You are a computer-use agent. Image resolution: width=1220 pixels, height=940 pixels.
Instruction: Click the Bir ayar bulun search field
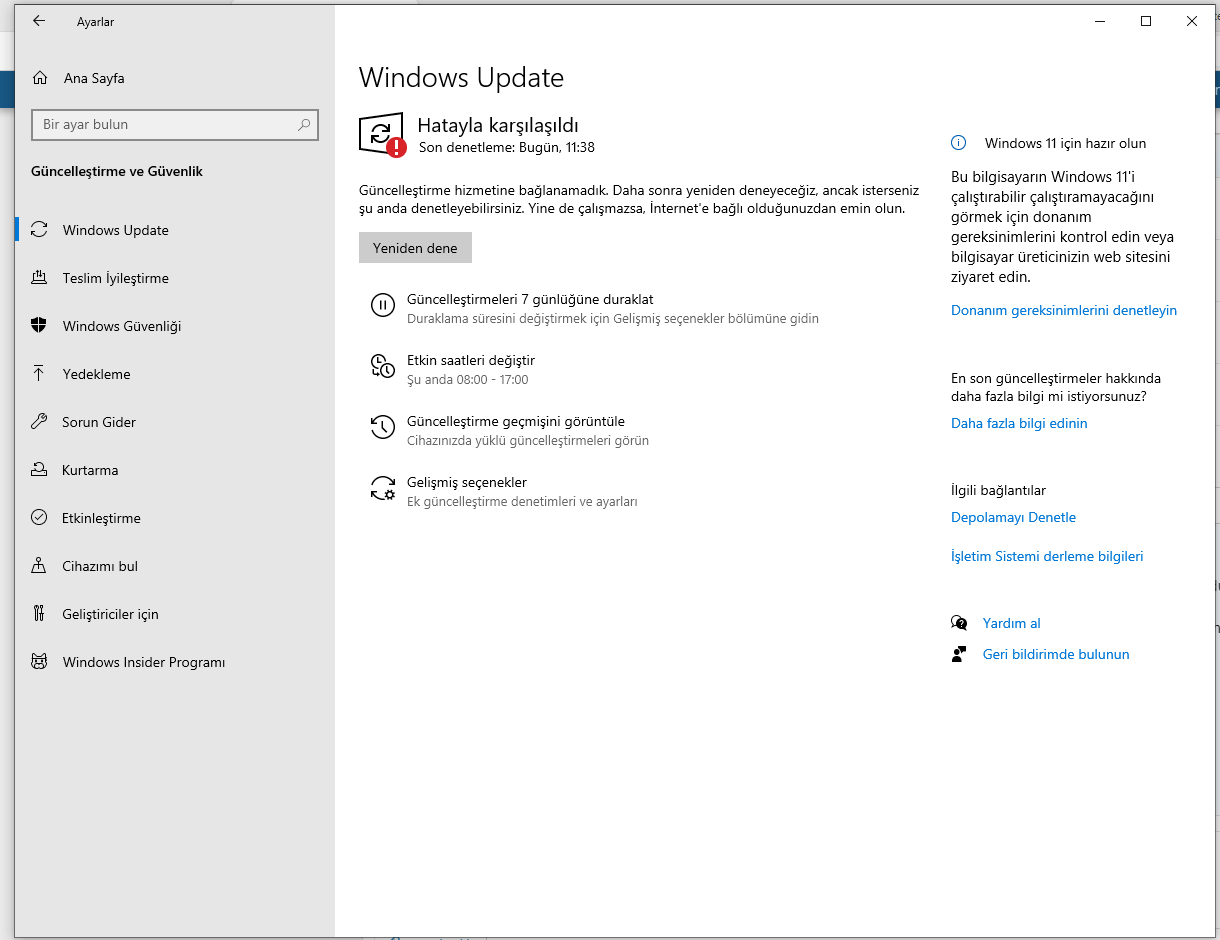pyautogui.click(x=175, y=125)
